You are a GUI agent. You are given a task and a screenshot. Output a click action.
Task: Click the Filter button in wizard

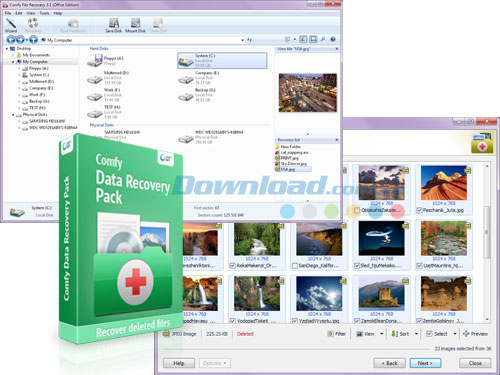point(337,334)
